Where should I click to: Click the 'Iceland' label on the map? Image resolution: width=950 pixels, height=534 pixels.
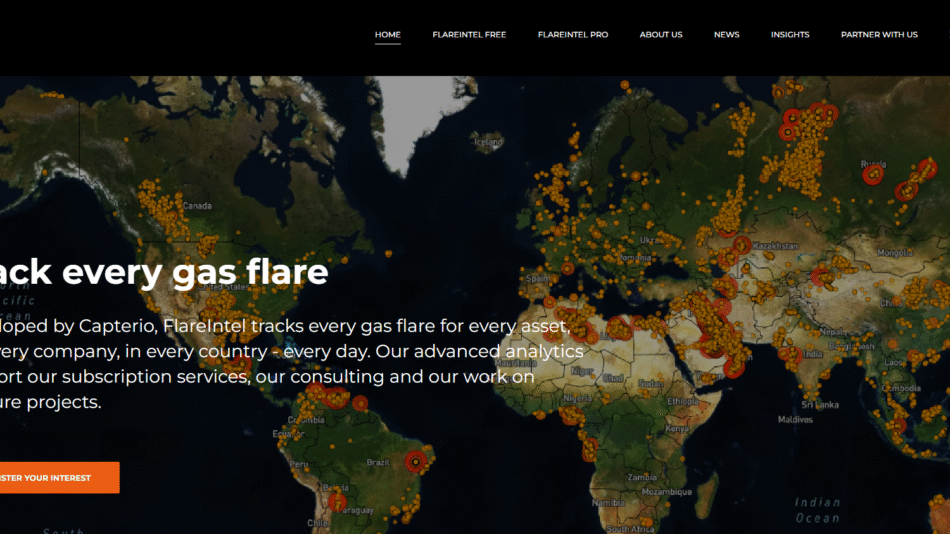(489, 142)
